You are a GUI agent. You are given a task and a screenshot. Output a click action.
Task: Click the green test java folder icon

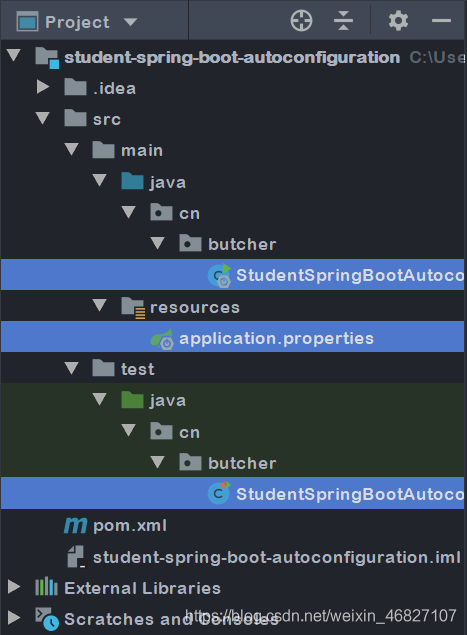click(132, 400)
